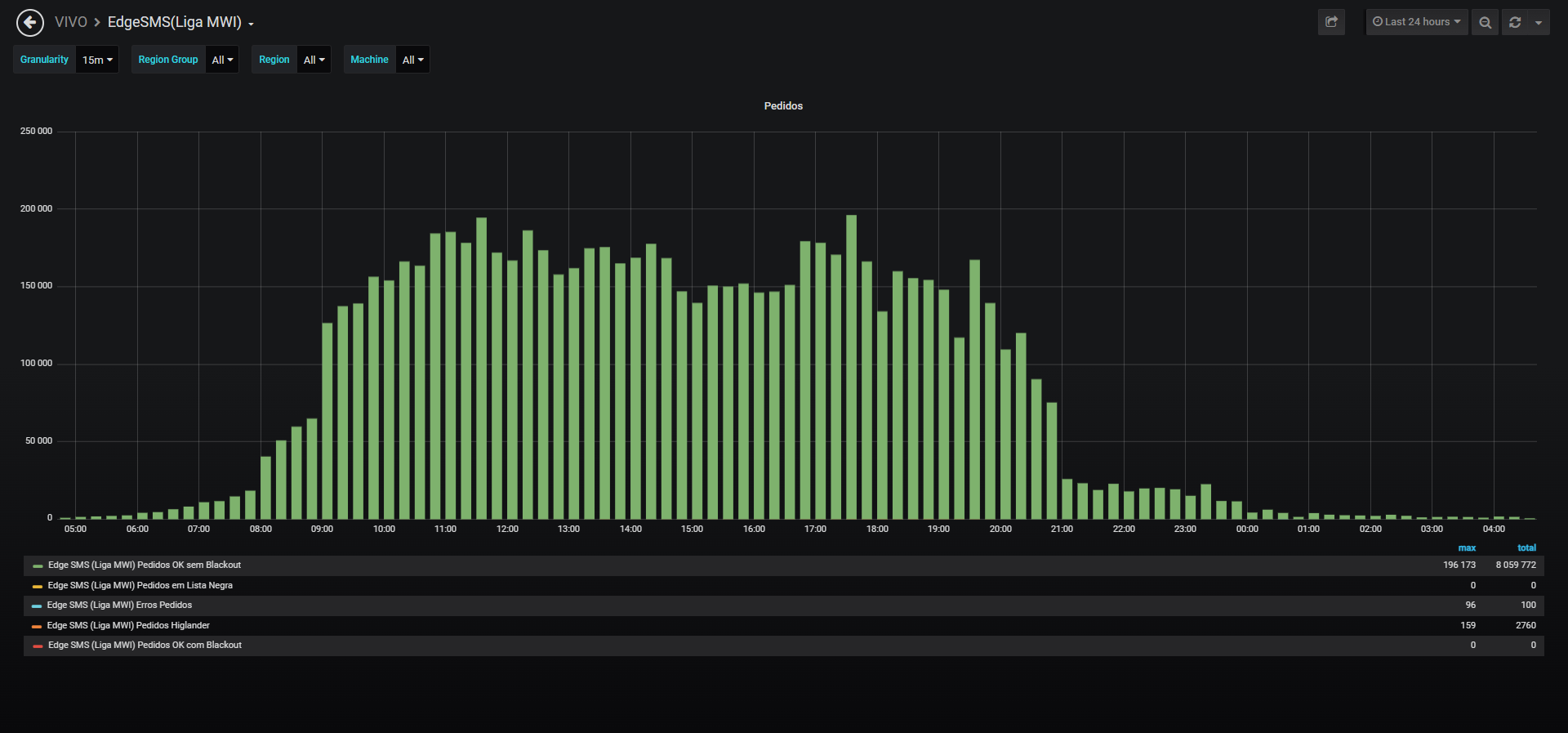Click the 196 173 max value
This screenshot has height=733, width=1568.
click(x=1459, y=565)
